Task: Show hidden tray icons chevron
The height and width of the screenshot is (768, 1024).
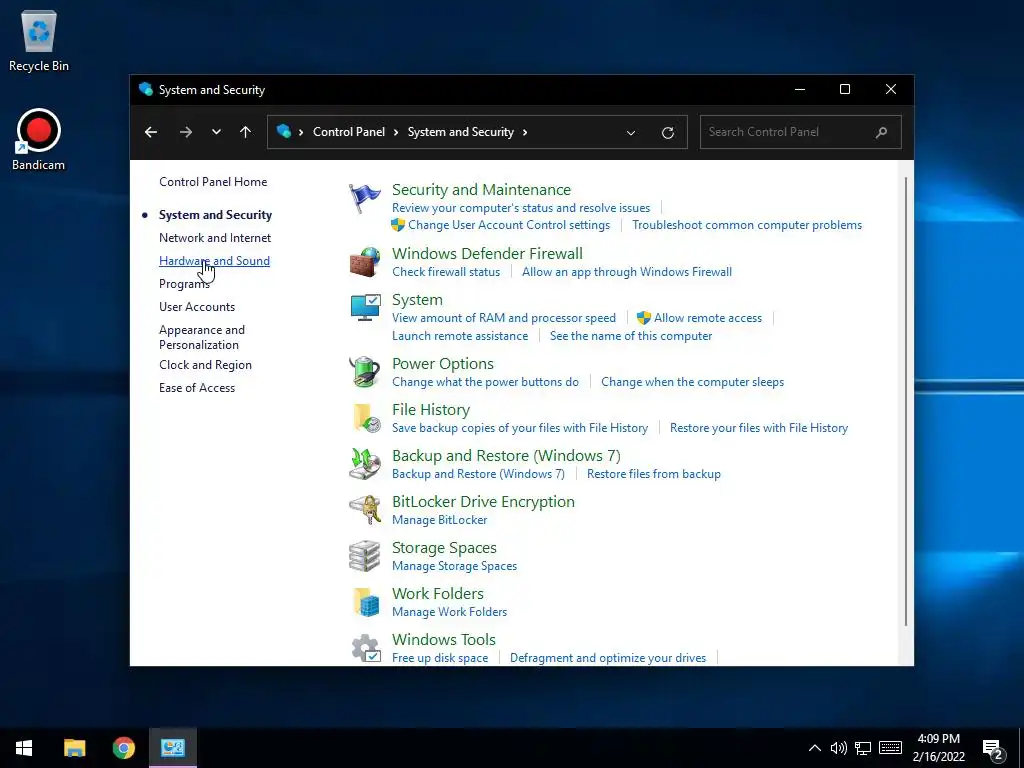Action: coord(814,748)
